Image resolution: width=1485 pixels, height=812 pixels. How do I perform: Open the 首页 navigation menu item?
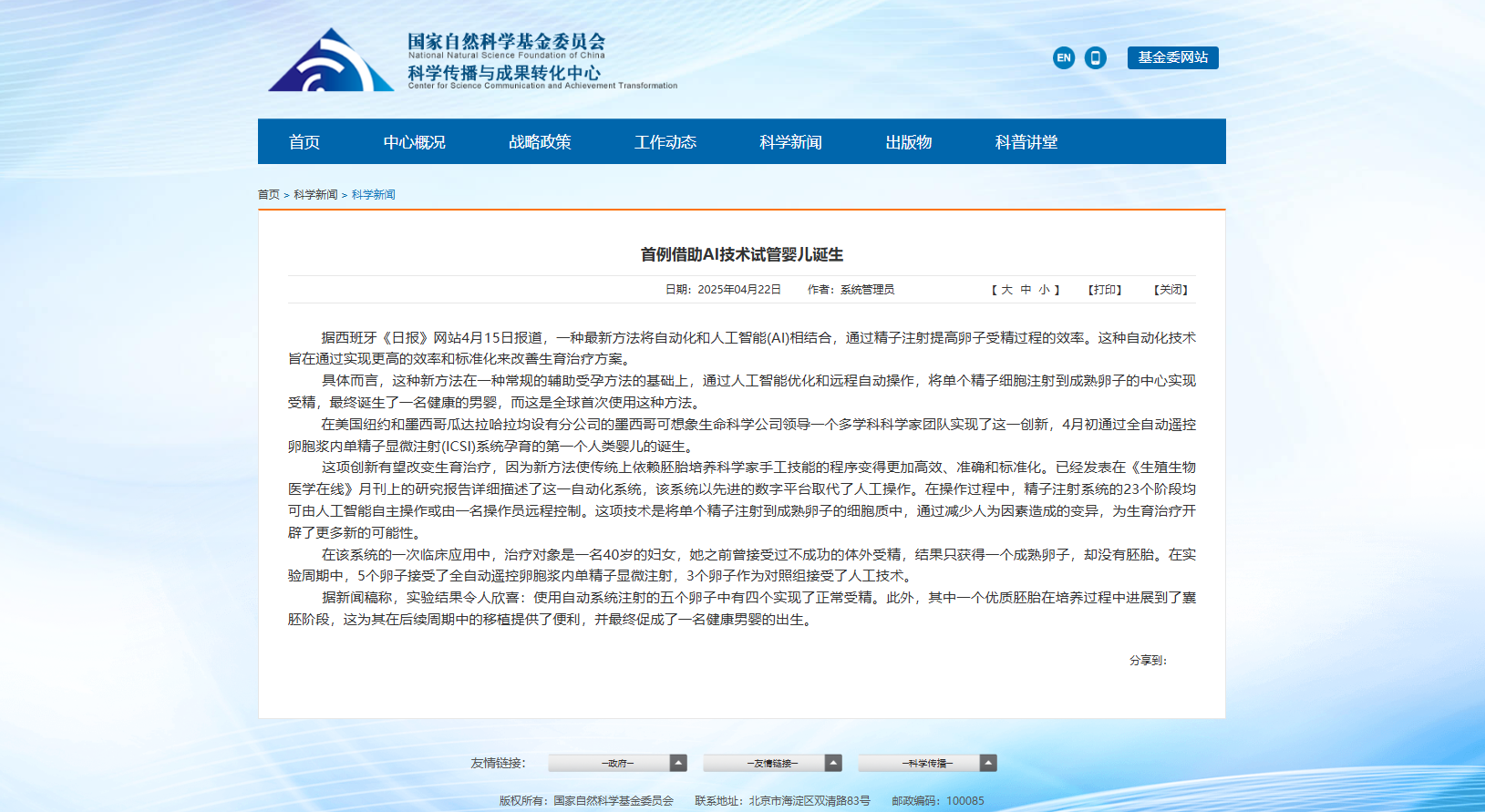point(304,142)
